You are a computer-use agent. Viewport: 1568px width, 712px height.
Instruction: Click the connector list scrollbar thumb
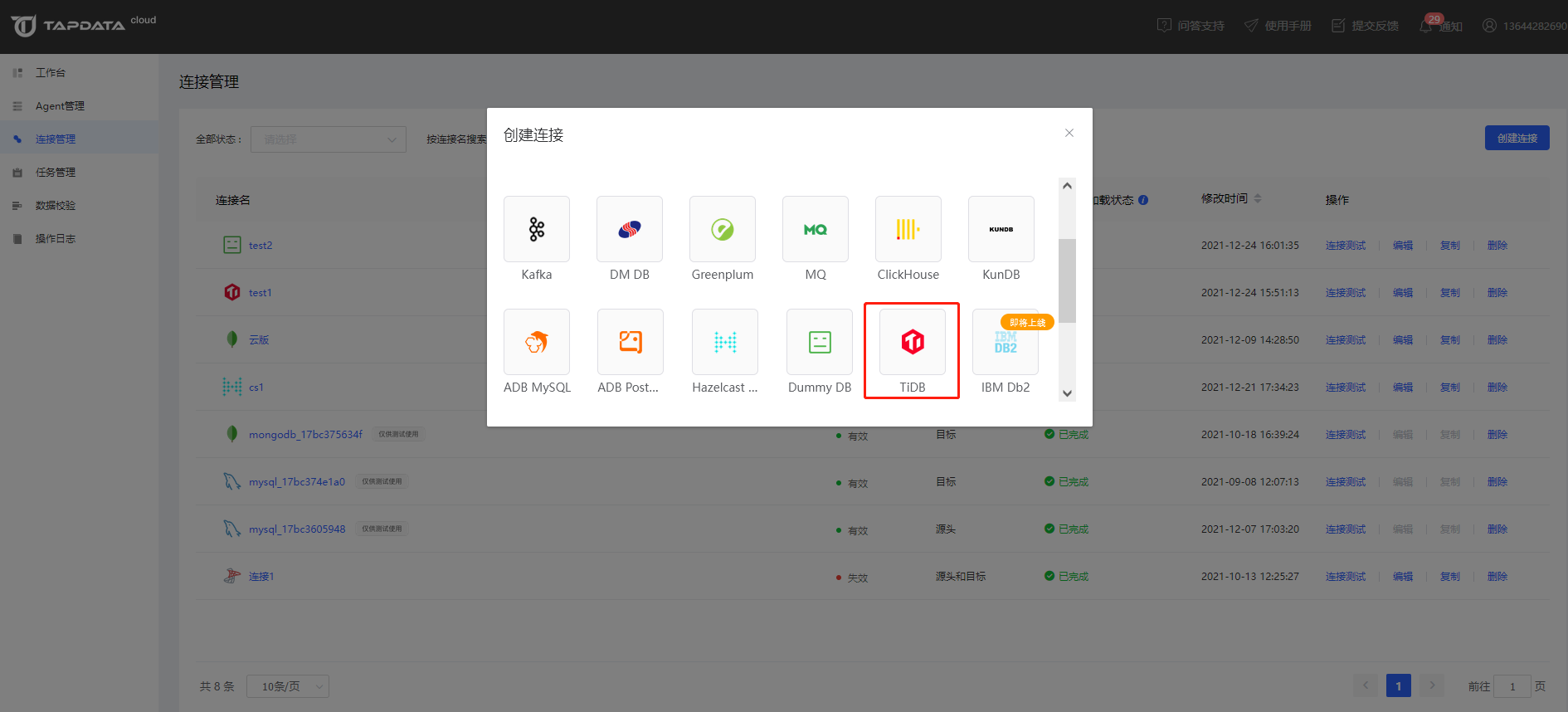(x=1068, y=280)
